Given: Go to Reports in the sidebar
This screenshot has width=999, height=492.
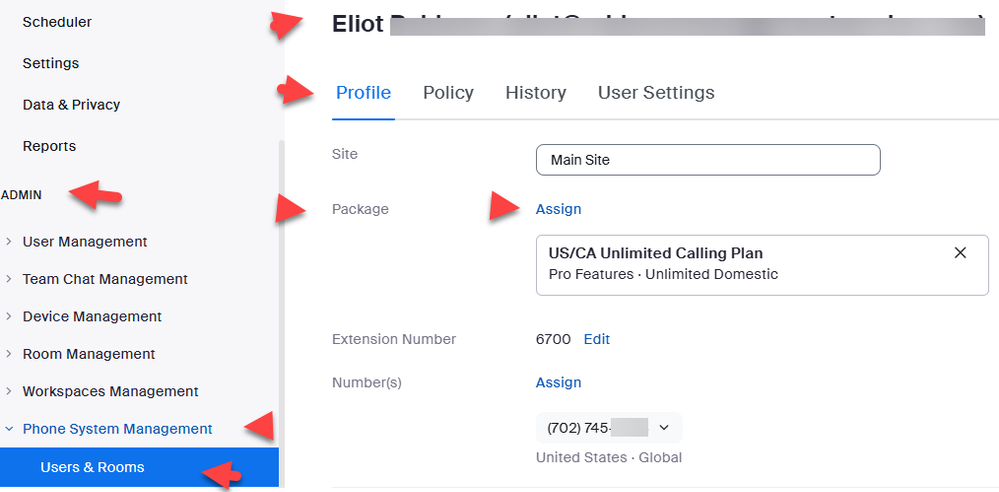Looking at the screenshot, I should [49, 146].
